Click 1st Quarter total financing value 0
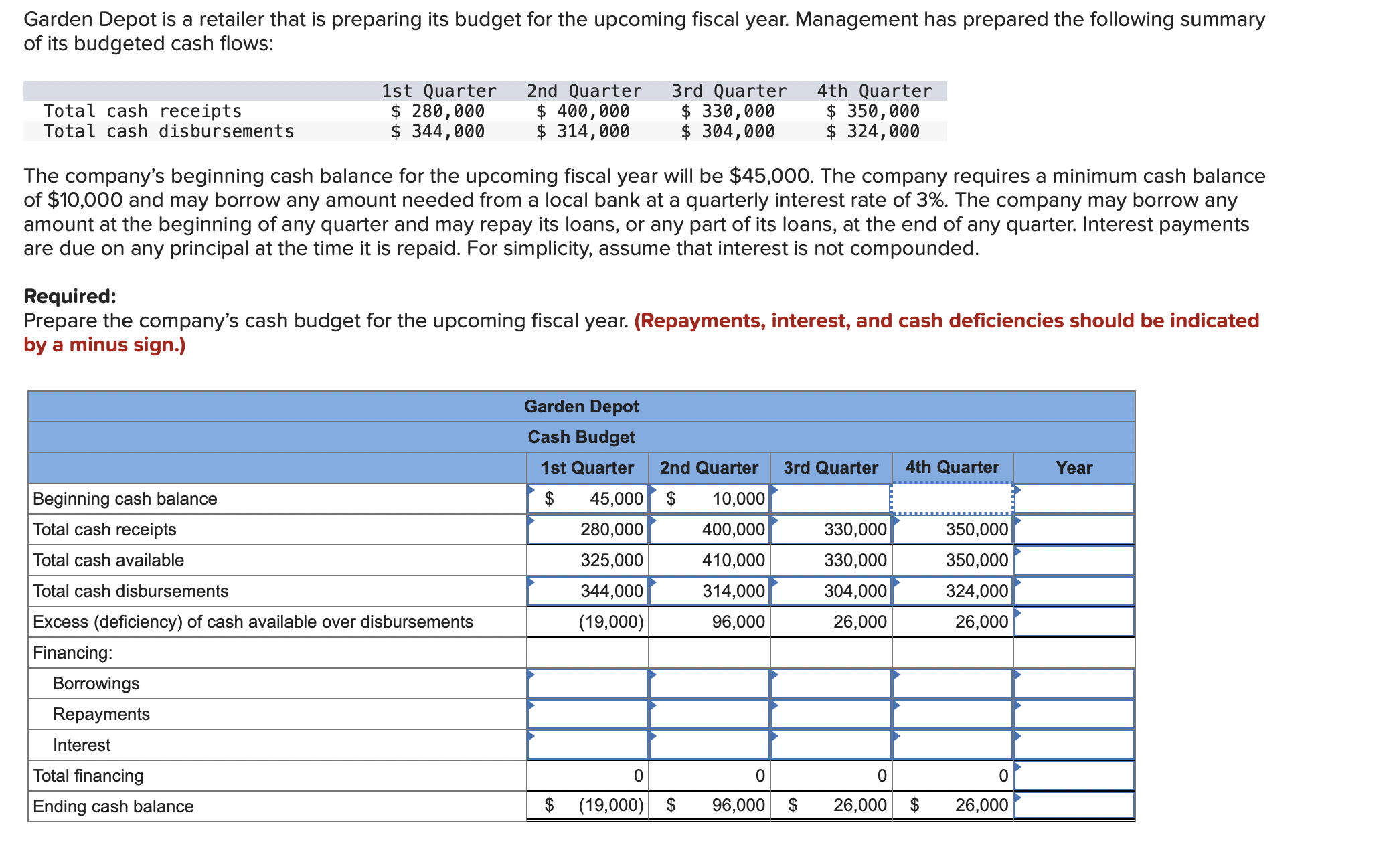Image resolution: width=1397 pixels, height=868 pixels. click(639, 776)
